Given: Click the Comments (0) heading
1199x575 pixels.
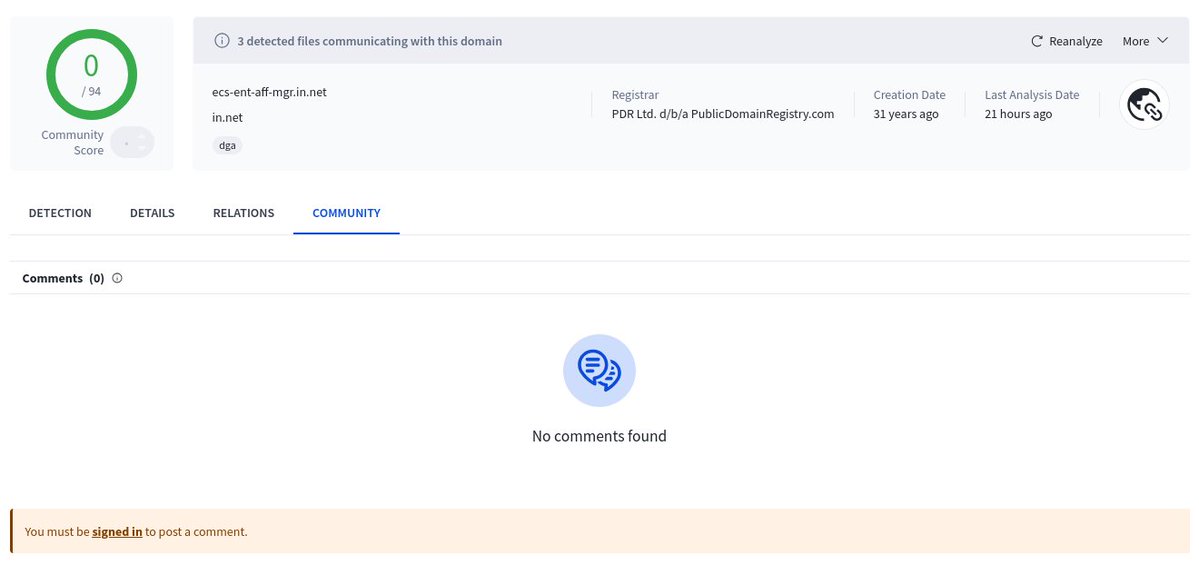Looking at the screenshot, I should [63, 278].
